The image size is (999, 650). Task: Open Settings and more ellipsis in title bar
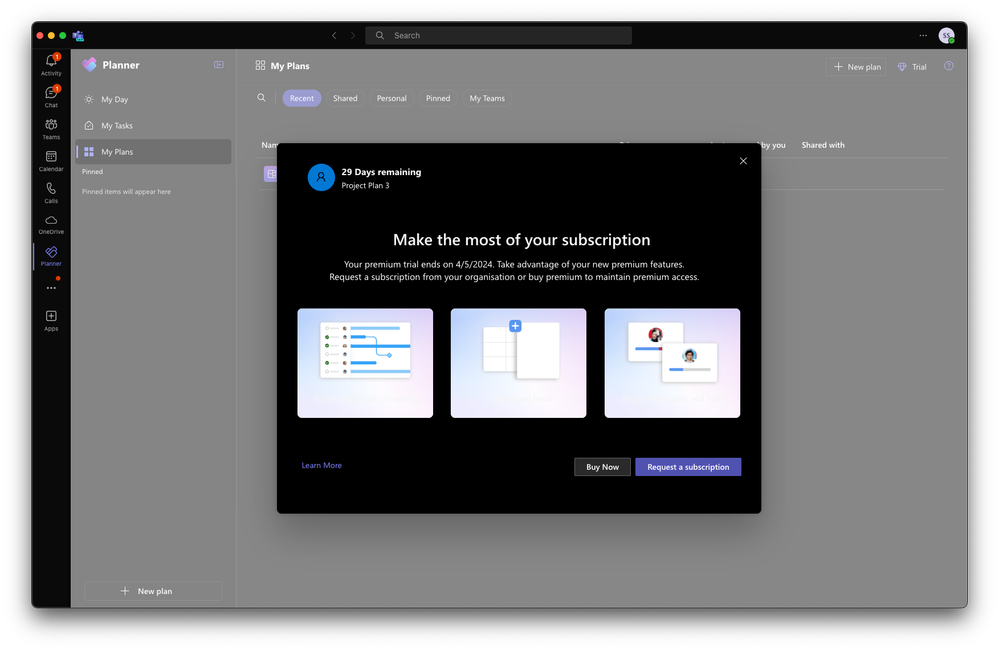click(923, 36)
